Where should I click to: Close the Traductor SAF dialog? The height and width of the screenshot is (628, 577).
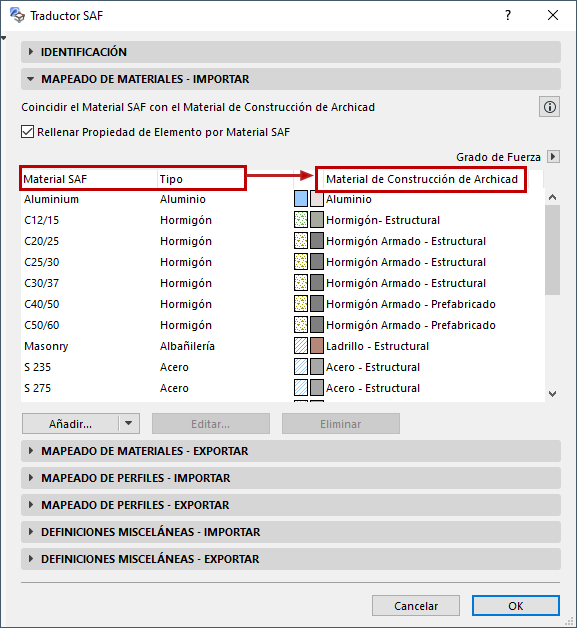click(x=553, y=15)
